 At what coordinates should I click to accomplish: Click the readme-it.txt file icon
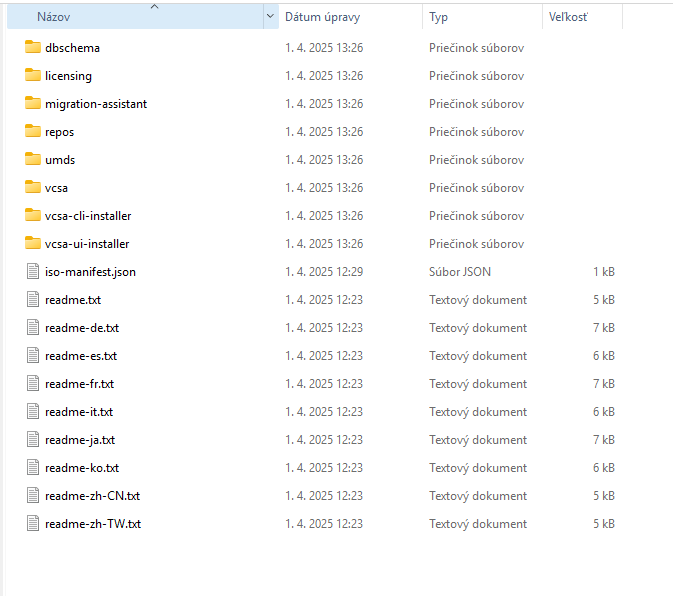33,411
